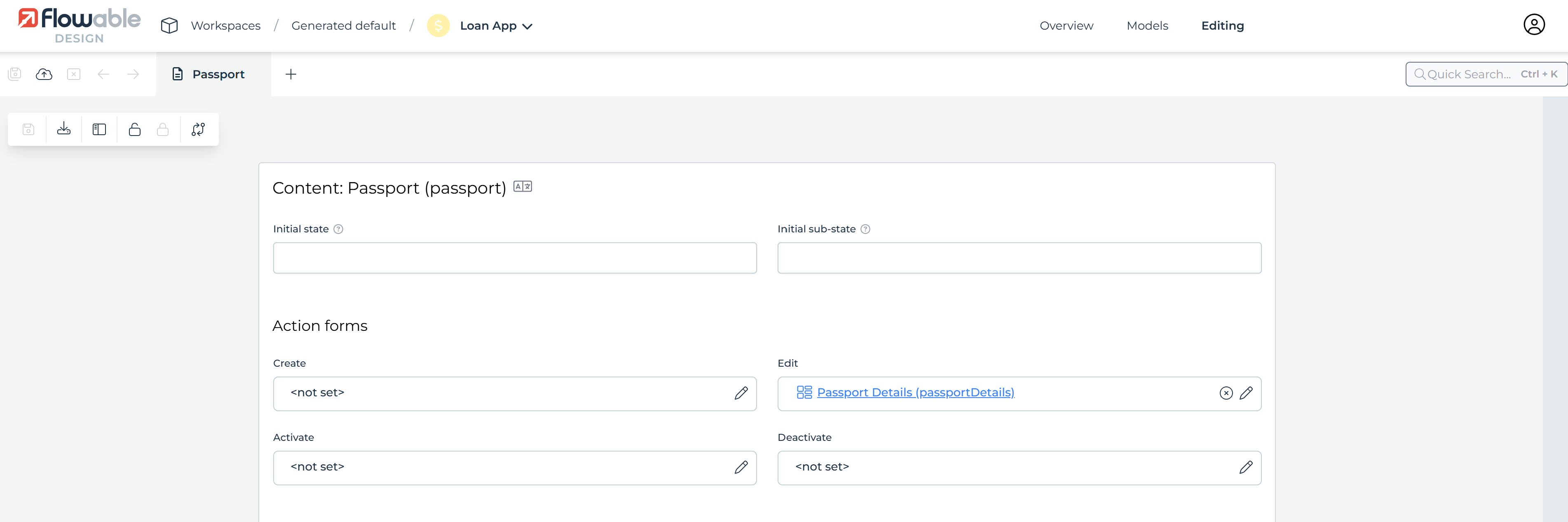
Task: Click the Initial sub-state input field
Action: (1019, 258)
